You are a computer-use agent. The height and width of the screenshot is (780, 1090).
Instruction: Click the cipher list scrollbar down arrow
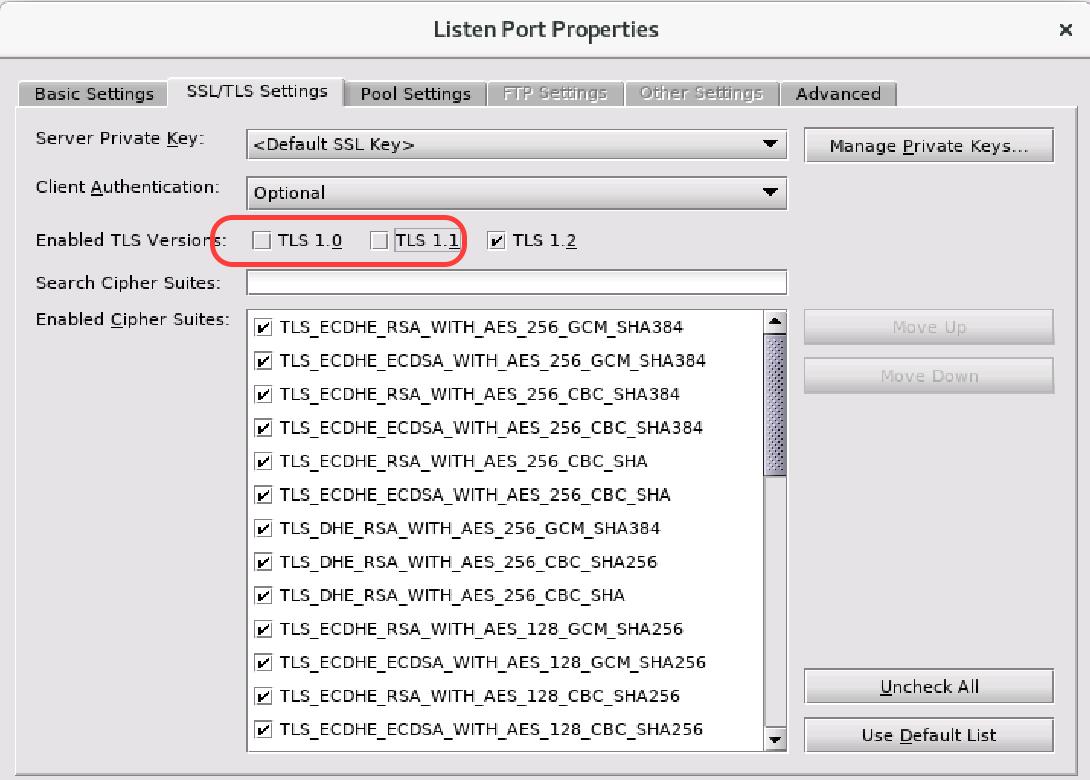[775, 738]
